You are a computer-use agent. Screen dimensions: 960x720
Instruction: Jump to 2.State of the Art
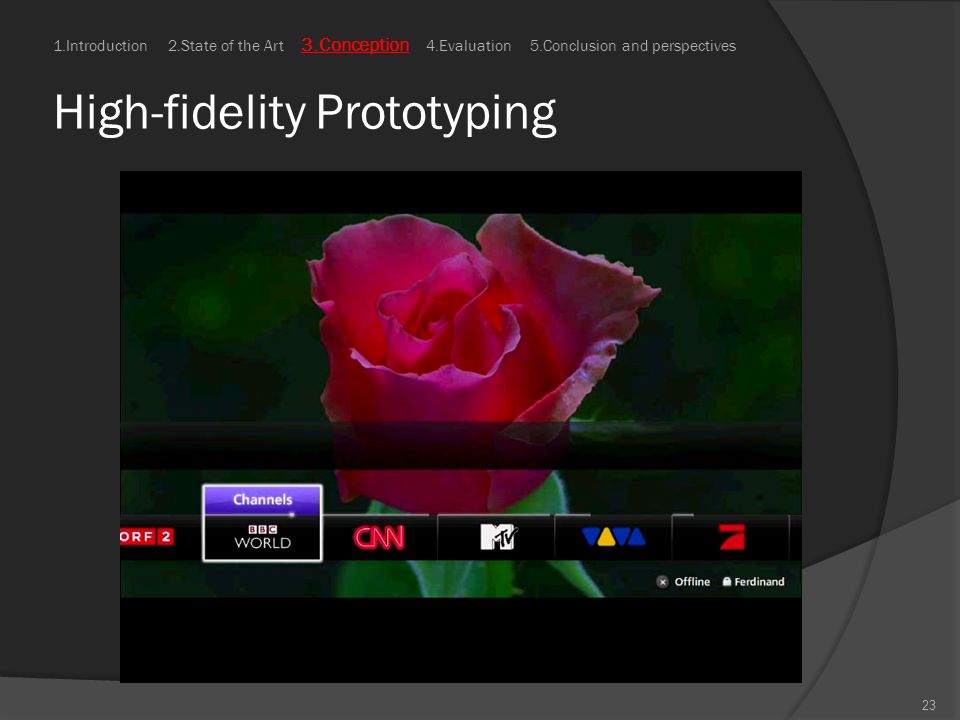pyautogui.click(x=226, y=46)
